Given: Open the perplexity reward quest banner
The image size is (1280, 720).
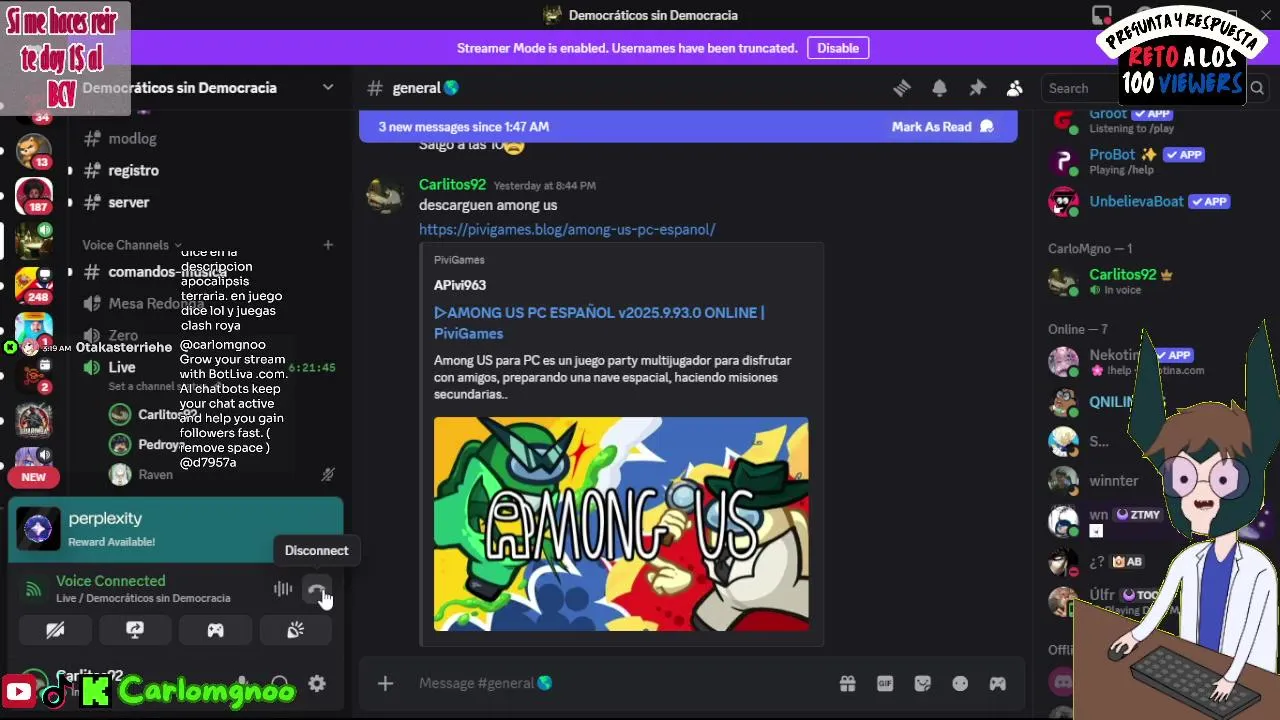Looking at the screenshot, I should pyautogui.click(x=176, y=530).
